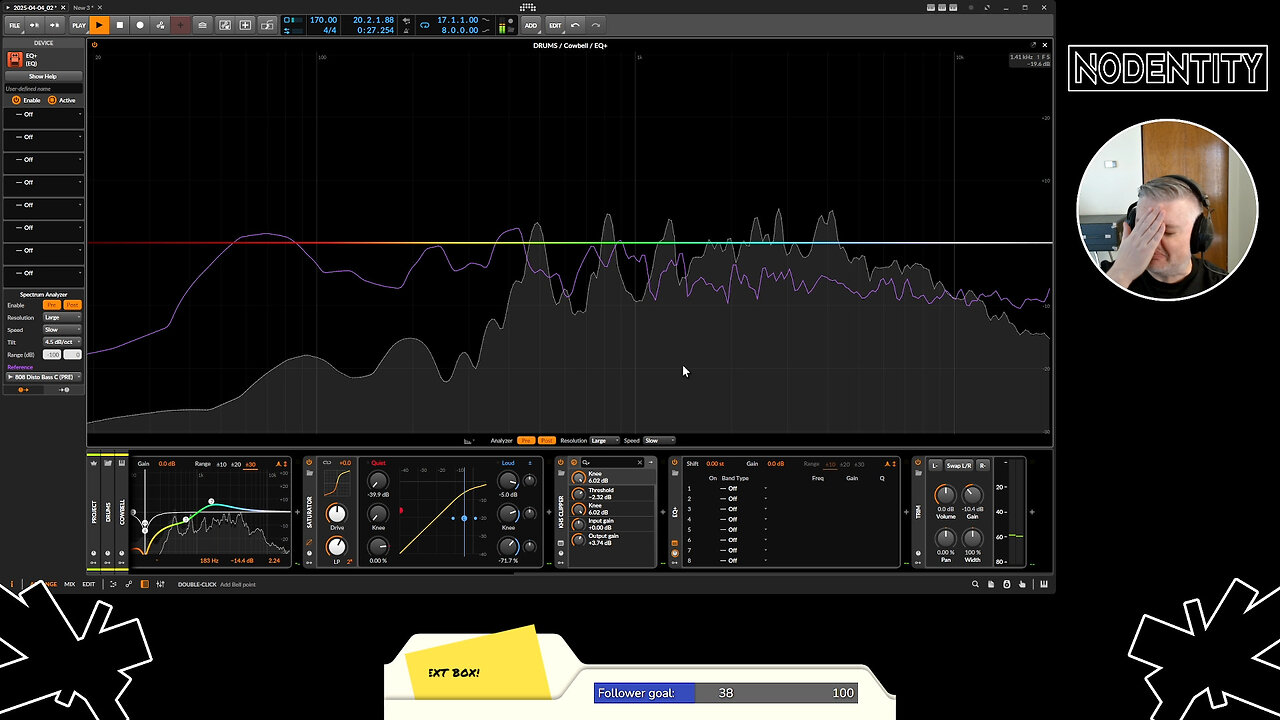Click tempo value 170.00
The height and width of the screenshot is (720, 1280).
coord(323,20)
